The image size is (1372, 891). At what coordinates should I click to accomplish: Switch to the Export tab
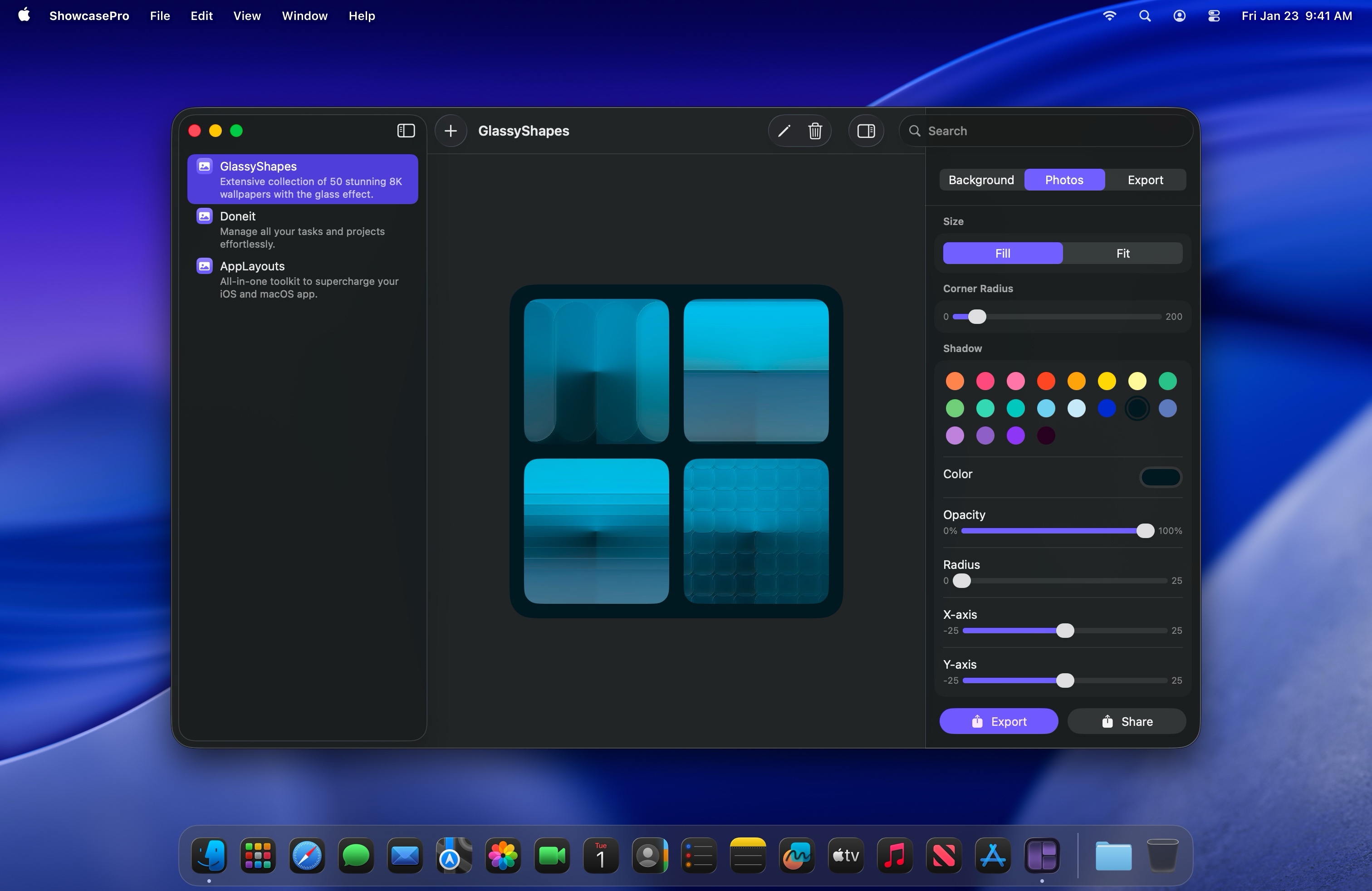[1145, 180]
